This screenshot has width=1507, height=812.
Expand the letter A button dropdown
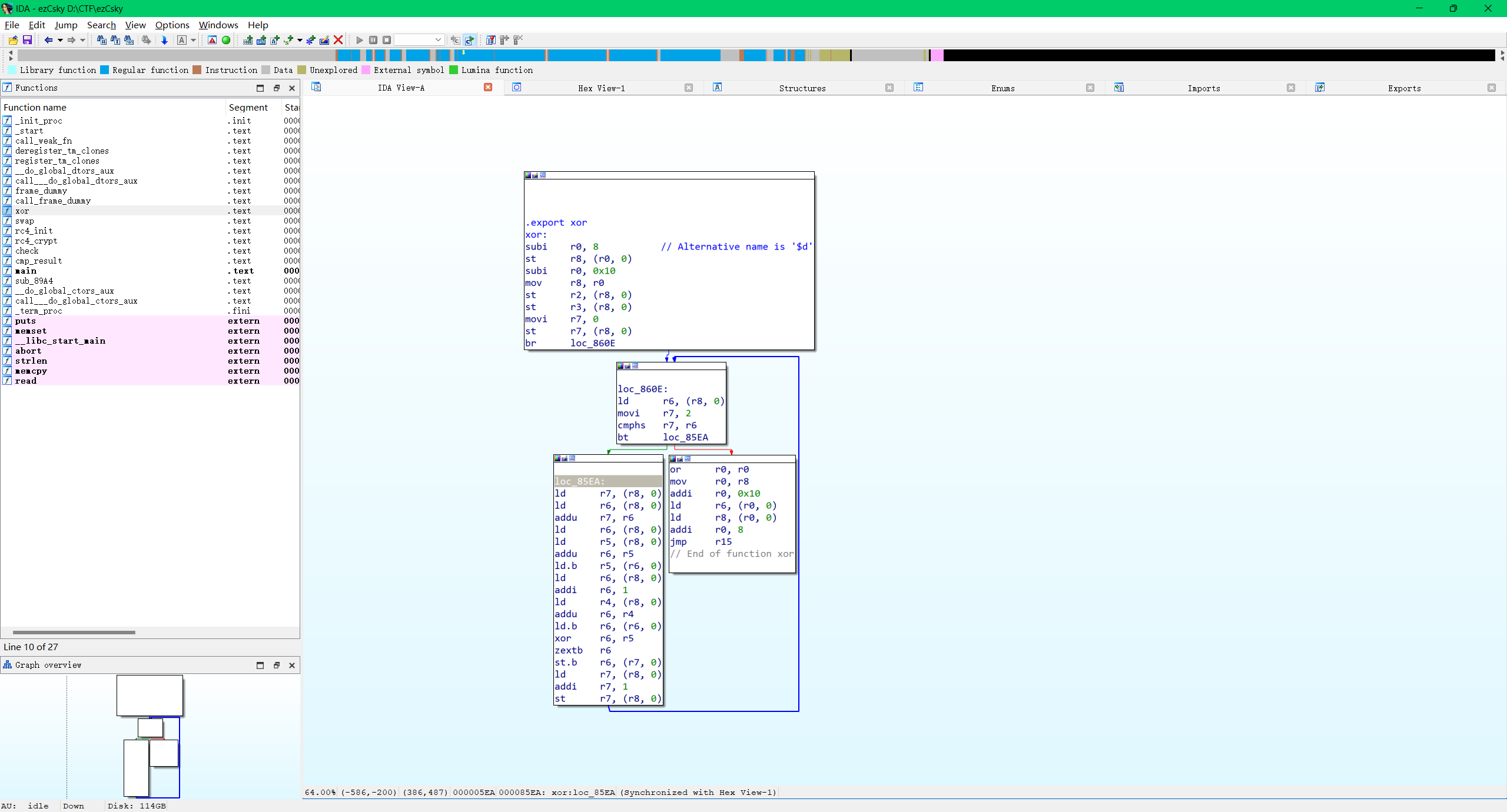point(193,40)
